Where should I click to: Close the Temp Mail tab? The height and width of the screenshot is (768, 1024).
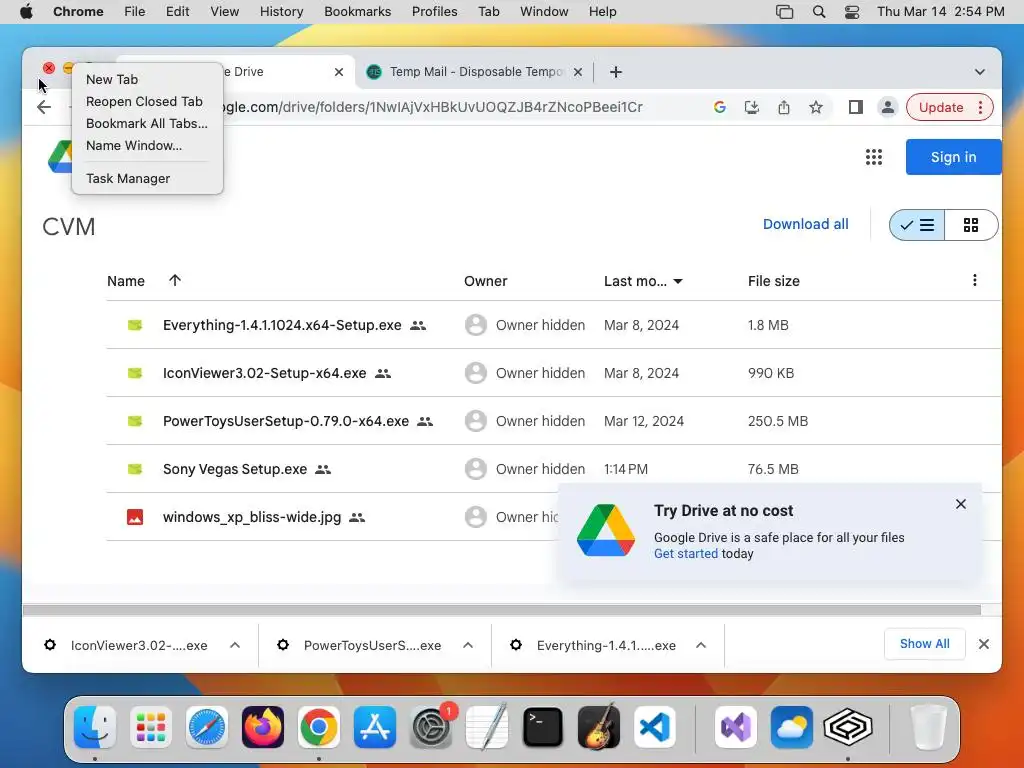point(578,72)
